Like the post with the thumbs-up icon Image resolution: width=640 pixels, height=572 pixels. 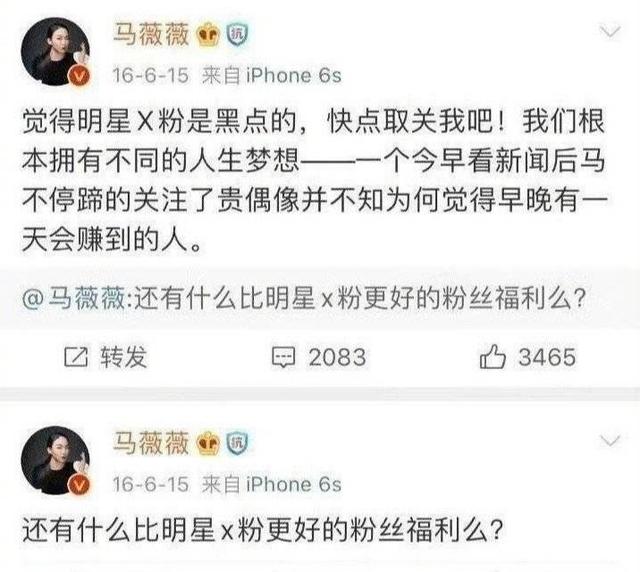[492, 356]
